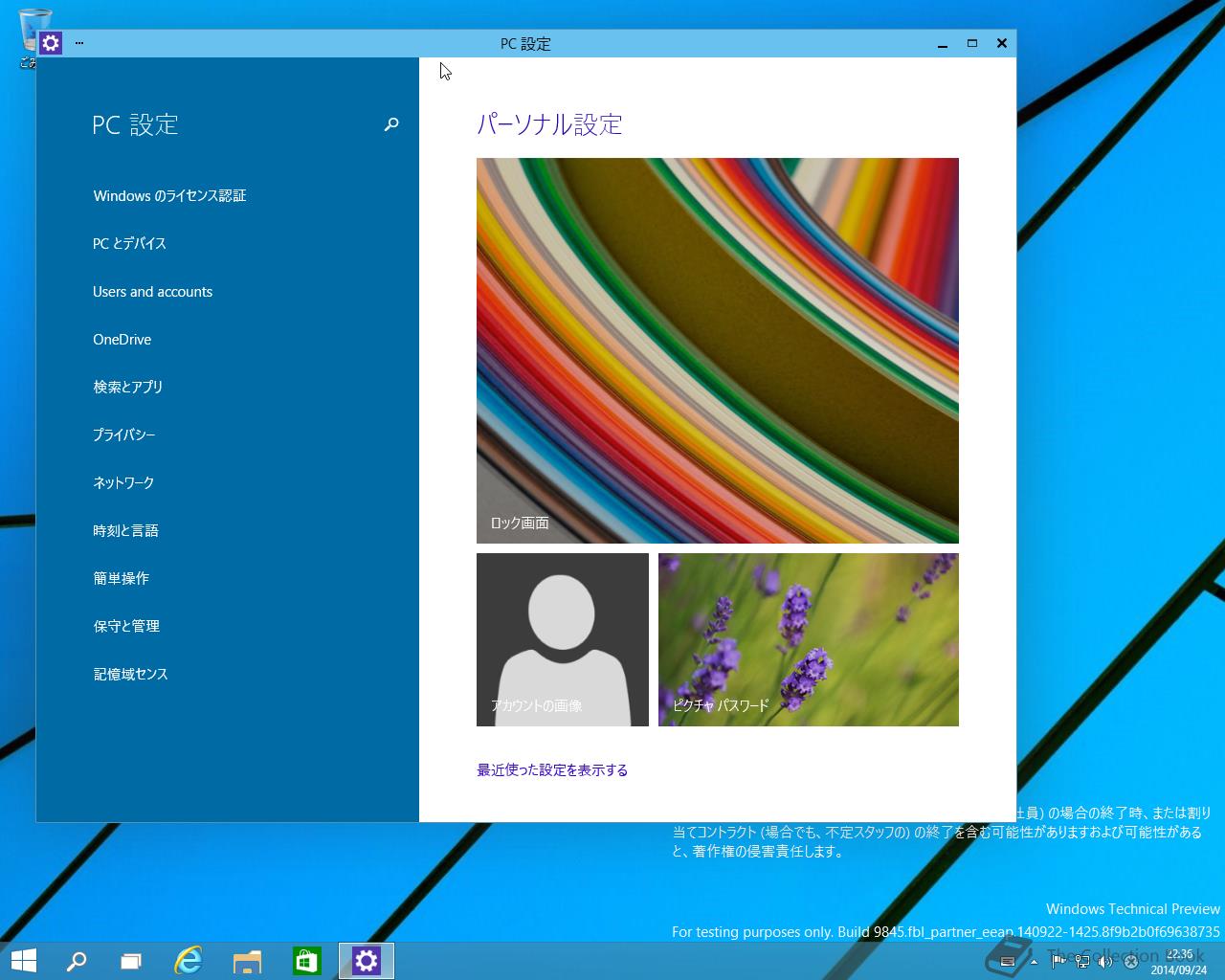Open 検索とアプリ settings

pos(127,387)
